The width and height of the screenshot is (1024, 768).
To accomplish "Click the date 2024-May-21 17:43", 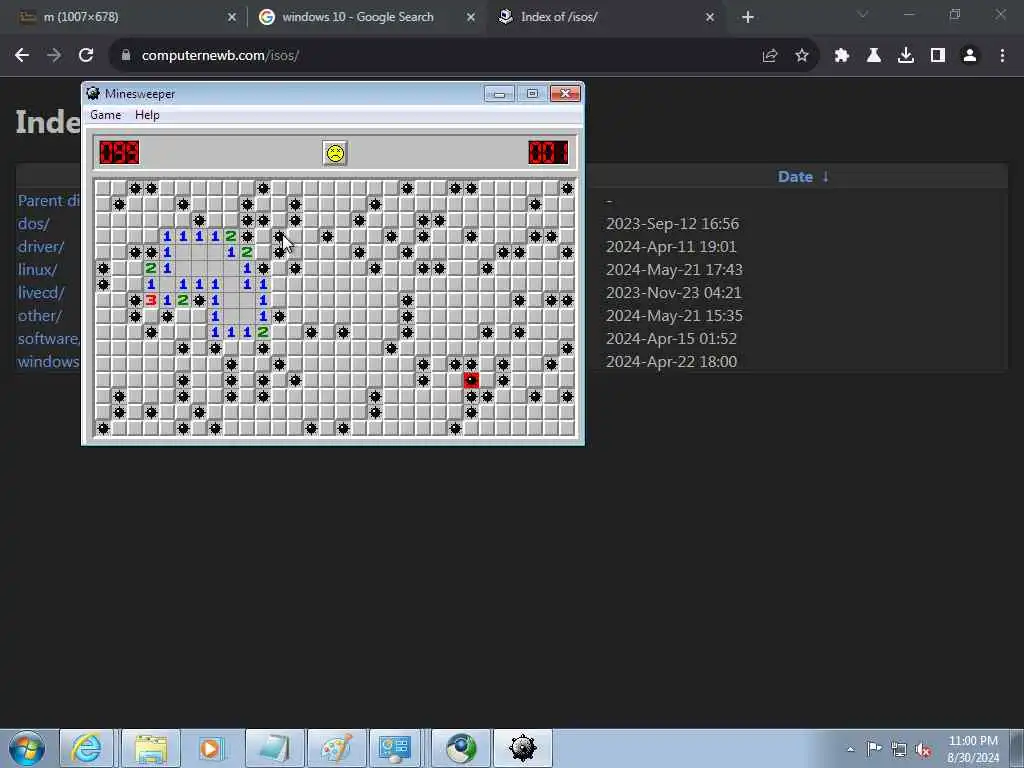I will pos(674,270).
